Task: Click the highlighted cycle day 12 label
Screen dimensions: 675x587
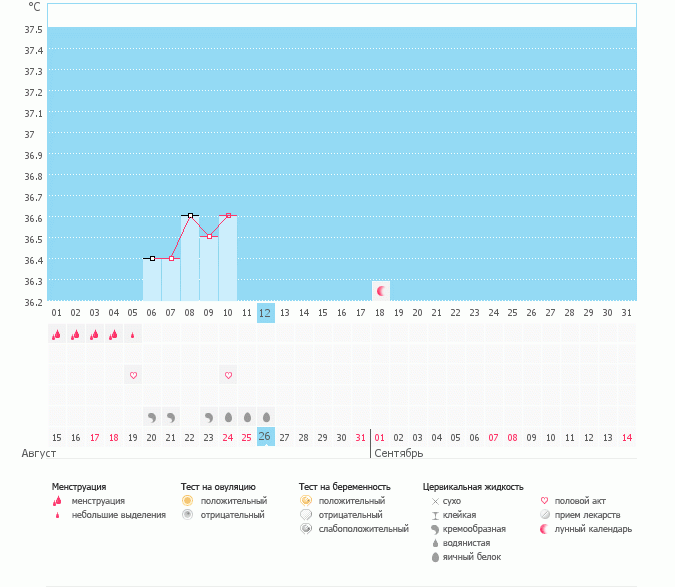Action: coord(265,312)
